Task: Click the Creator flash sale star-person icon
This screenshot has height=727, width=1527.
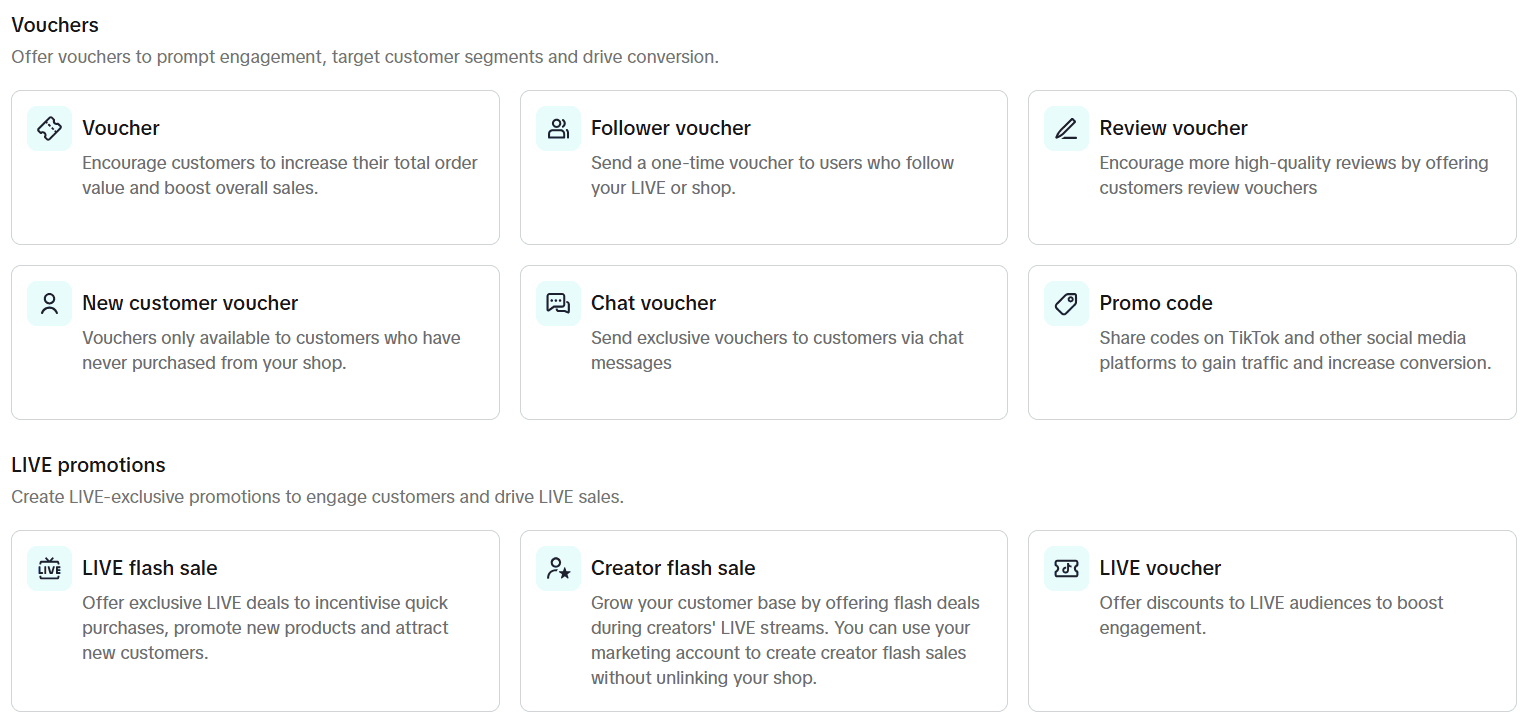Action: [558, 568]
